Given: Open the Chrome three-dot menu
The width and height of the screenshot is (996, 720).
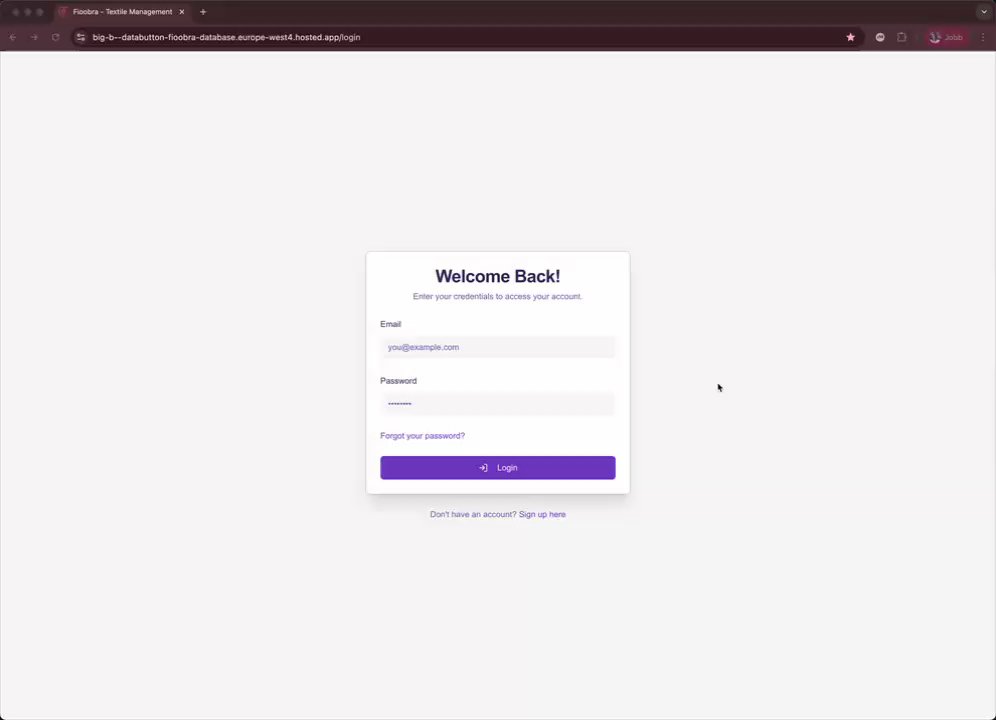Looking at the screenshot, I should point(983,37).
